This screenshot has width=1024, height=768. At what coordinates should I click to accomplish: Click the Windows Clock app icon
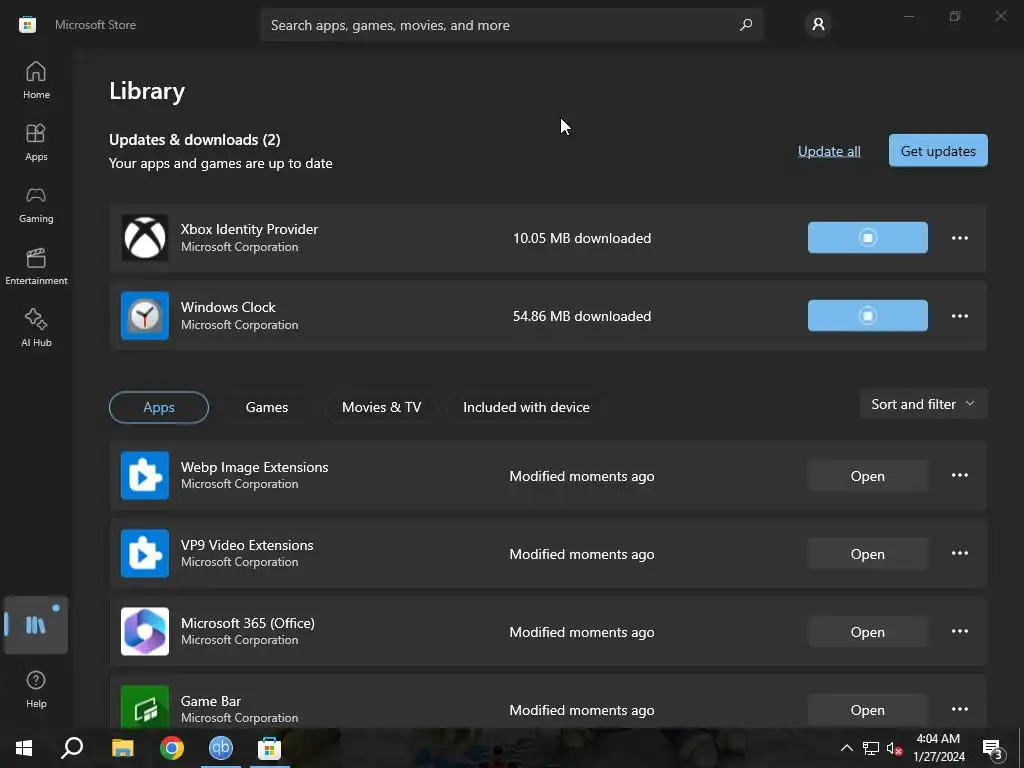(x=144, y=315)
